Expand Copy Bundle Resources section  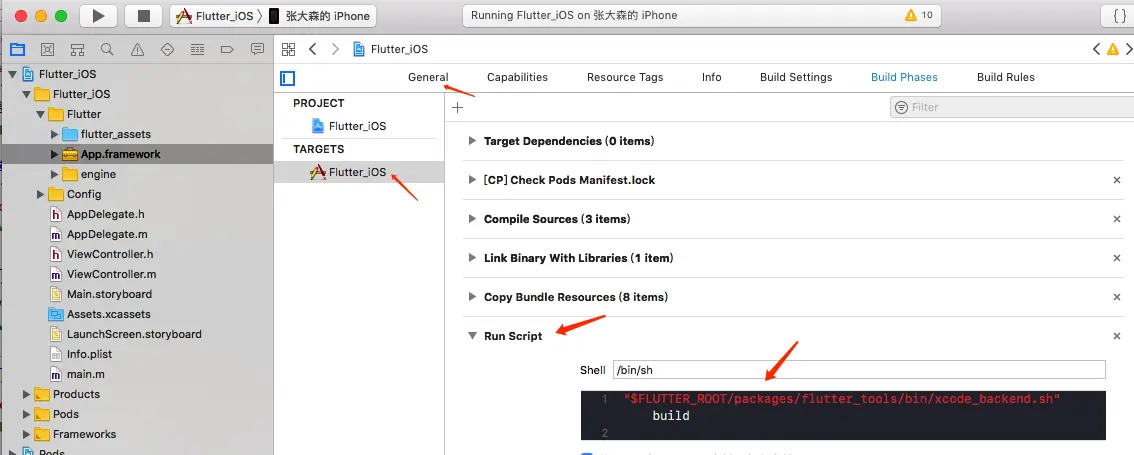click(472, 297)
